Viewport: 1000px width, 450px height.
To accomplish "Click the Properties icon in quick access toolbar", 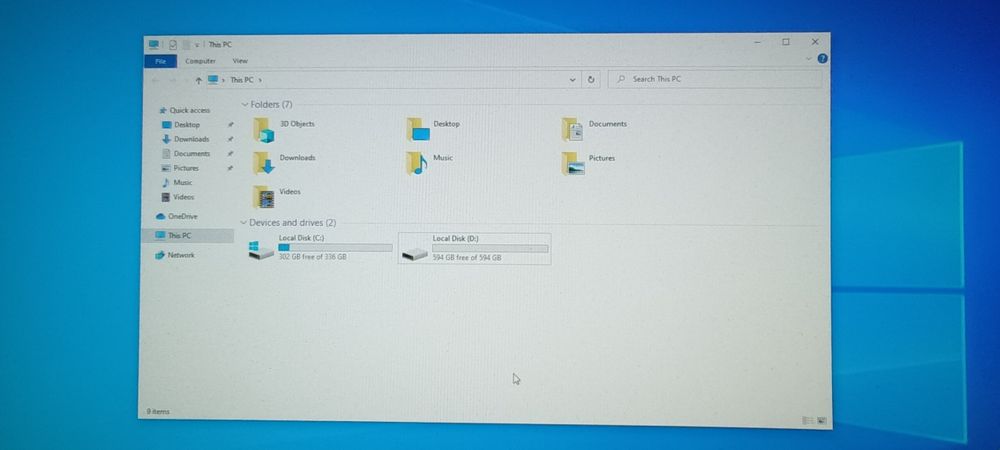I will pos(172,45).
